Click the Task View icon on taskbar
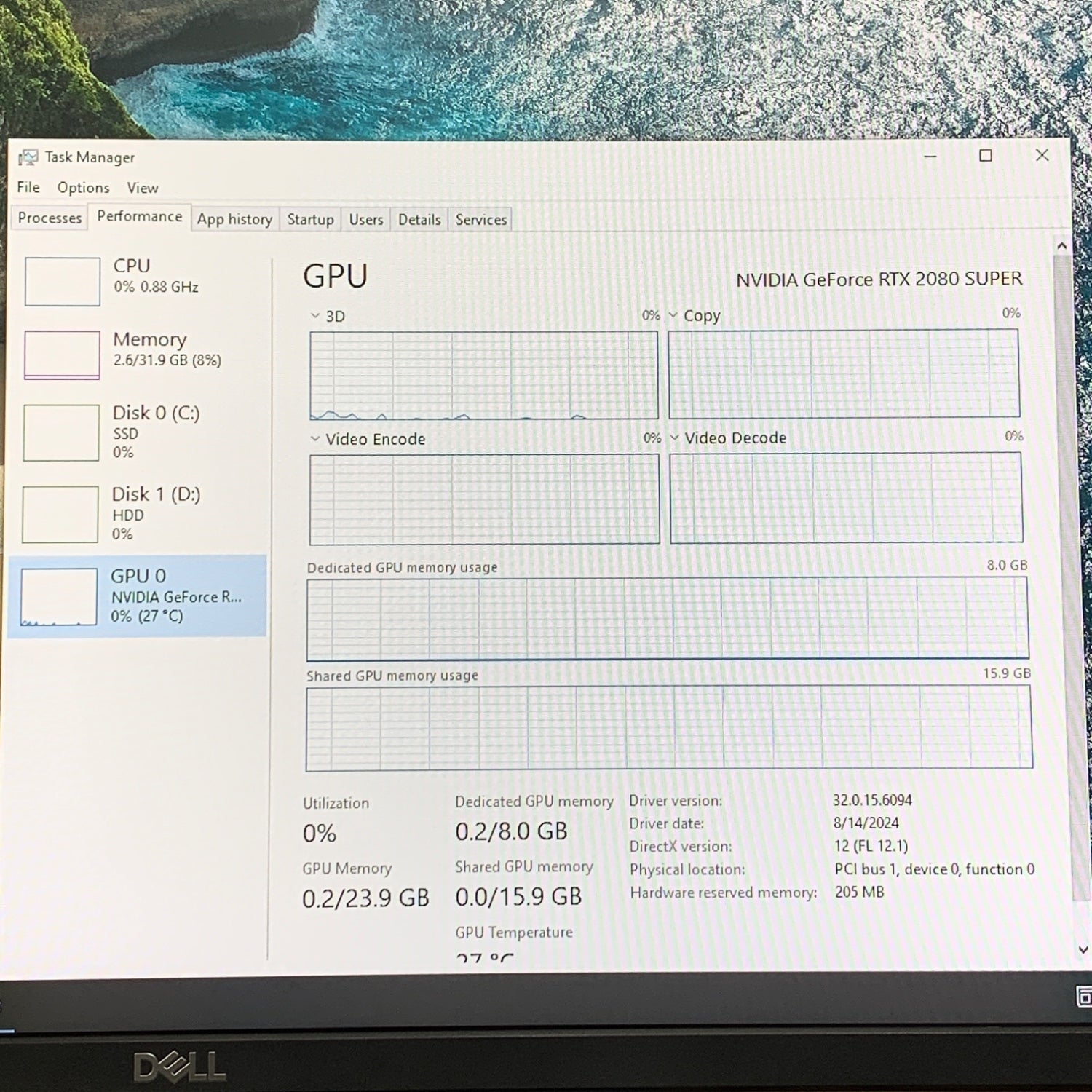 pos(1083,997)
